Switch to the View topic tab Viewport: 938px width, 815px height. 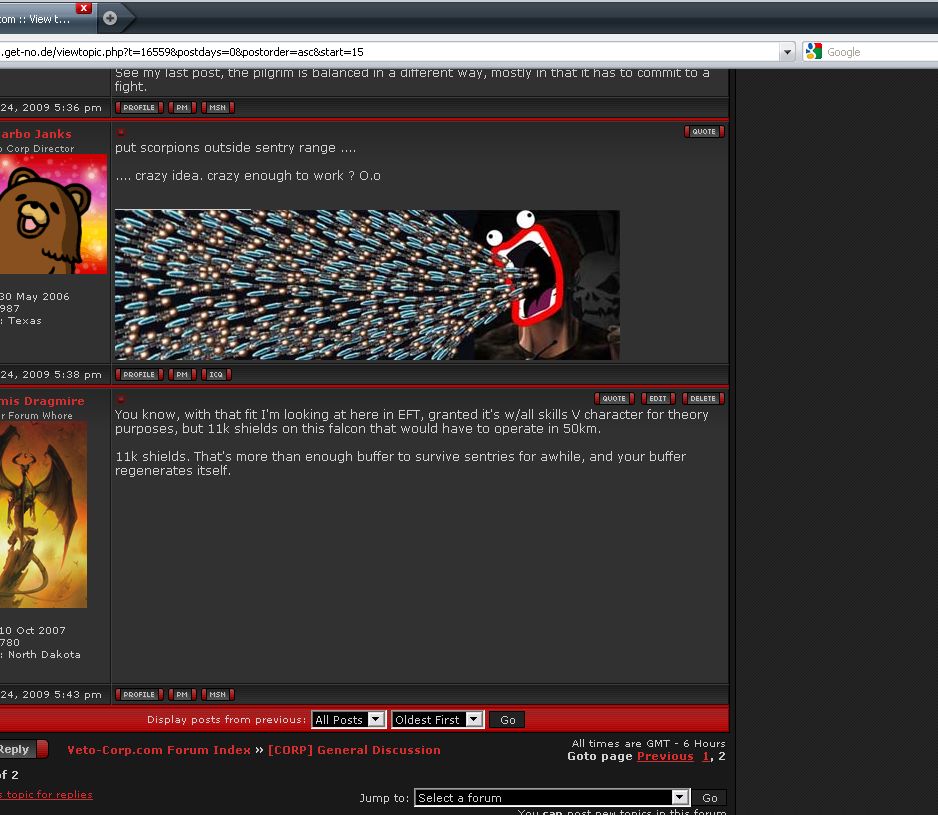coord(36,19)
